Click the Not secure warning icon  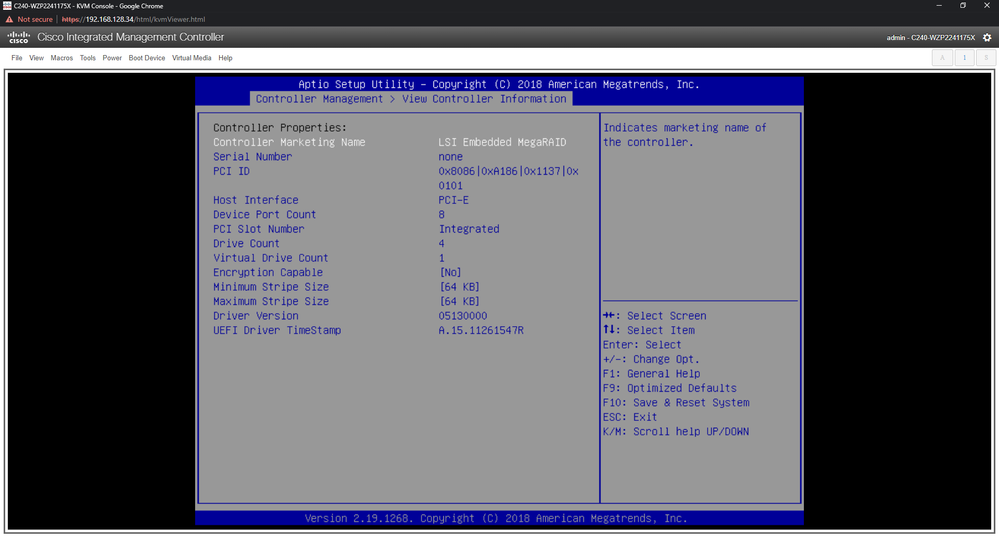tap(9, 19)
